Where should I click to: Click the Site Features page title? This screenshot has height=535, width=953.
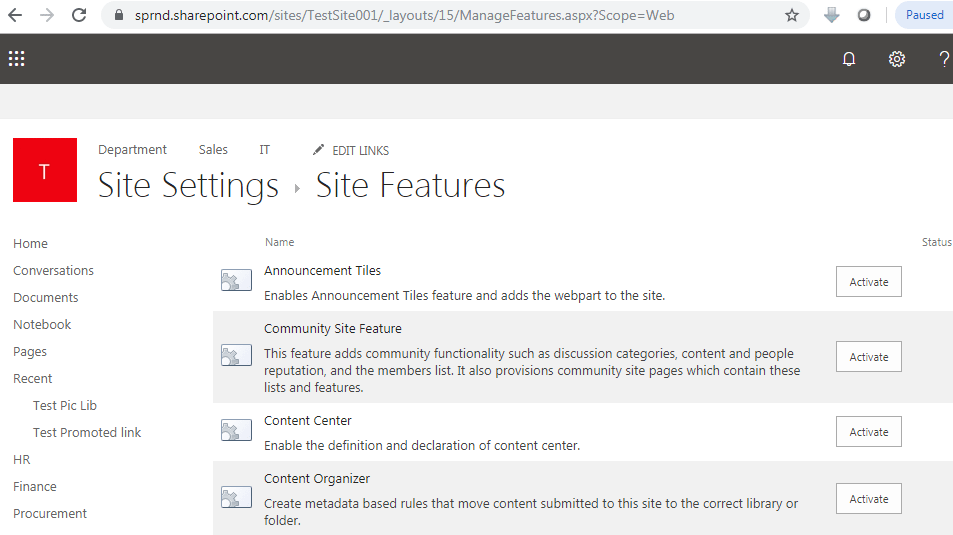point(410,185)
